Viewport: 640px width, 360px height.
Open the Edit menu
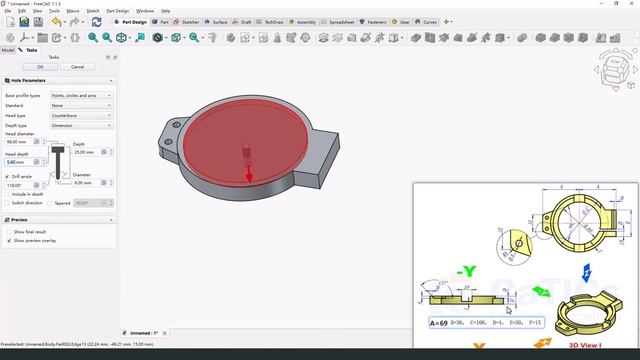point(22,11)
